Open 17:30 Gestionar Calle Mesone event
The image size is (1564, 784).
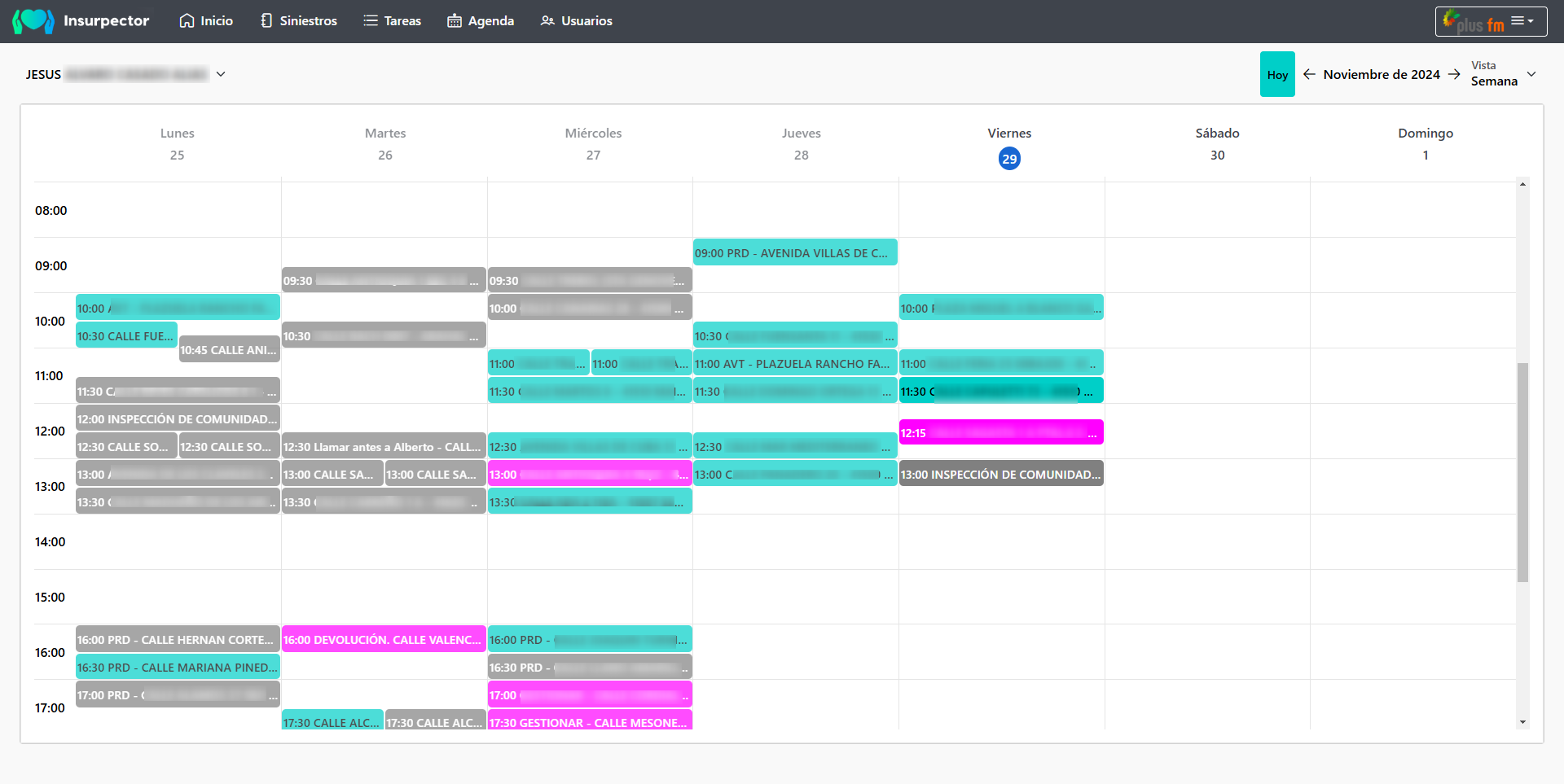coord(590,721)
